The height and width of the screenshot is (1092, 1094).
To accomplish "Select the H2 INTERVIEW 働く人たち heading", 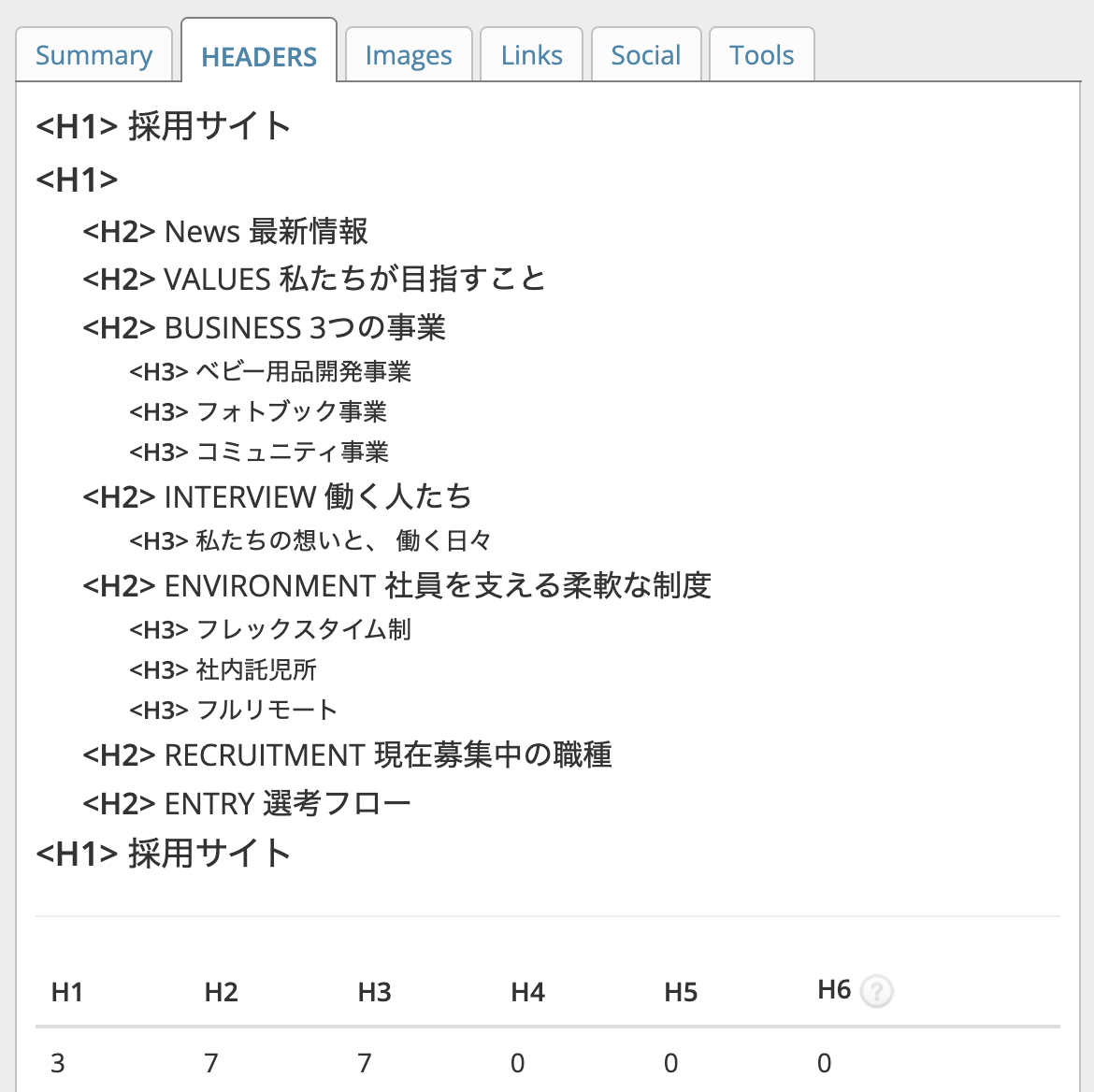I will click(277, 496).
